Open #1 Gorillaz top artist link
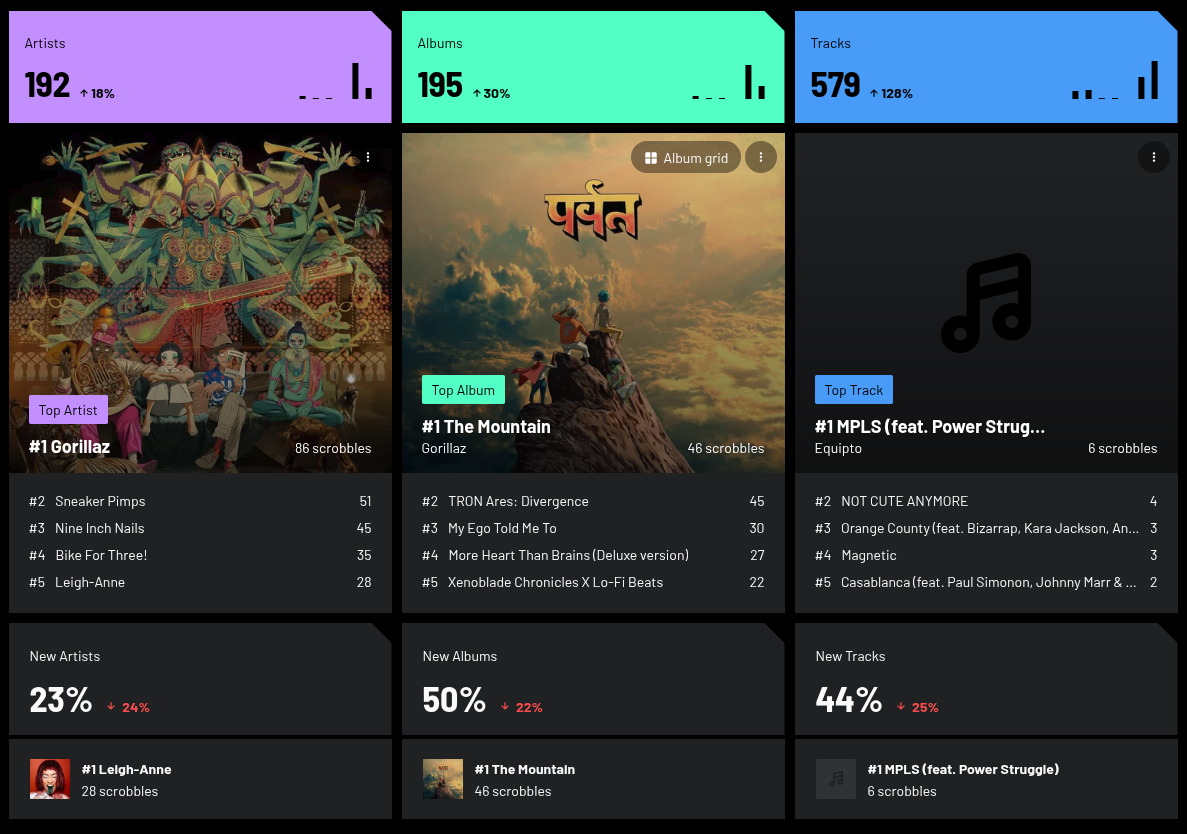This screenshot has width=1187, height=834. coord(70,447)
